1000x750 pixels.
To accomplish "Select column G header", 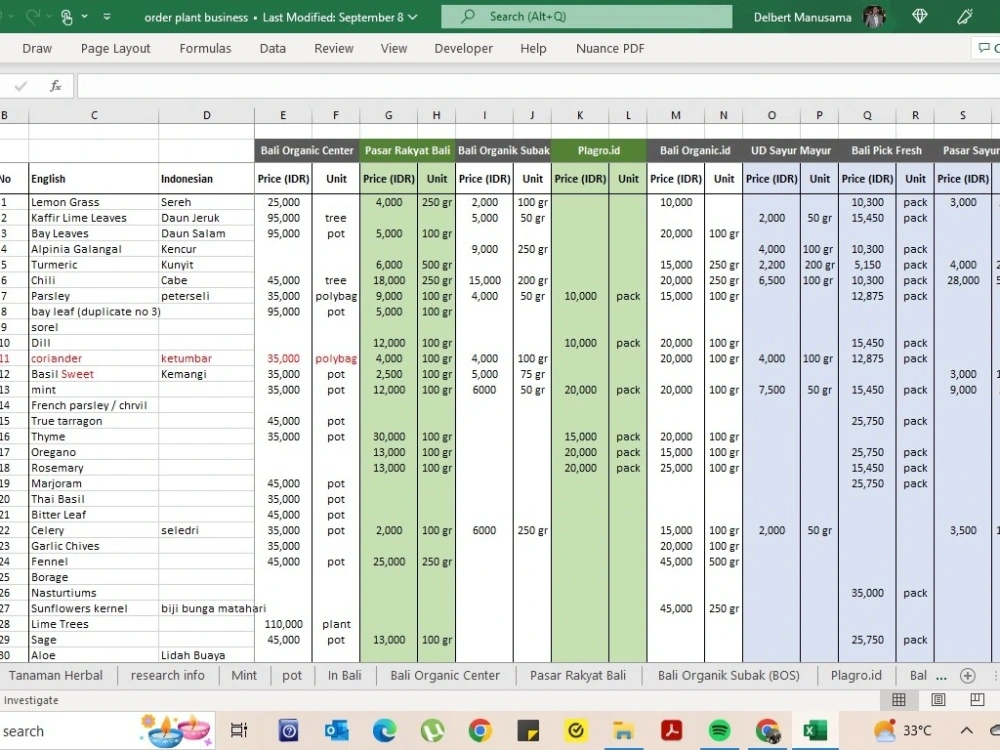I will [x=388, y=115].
